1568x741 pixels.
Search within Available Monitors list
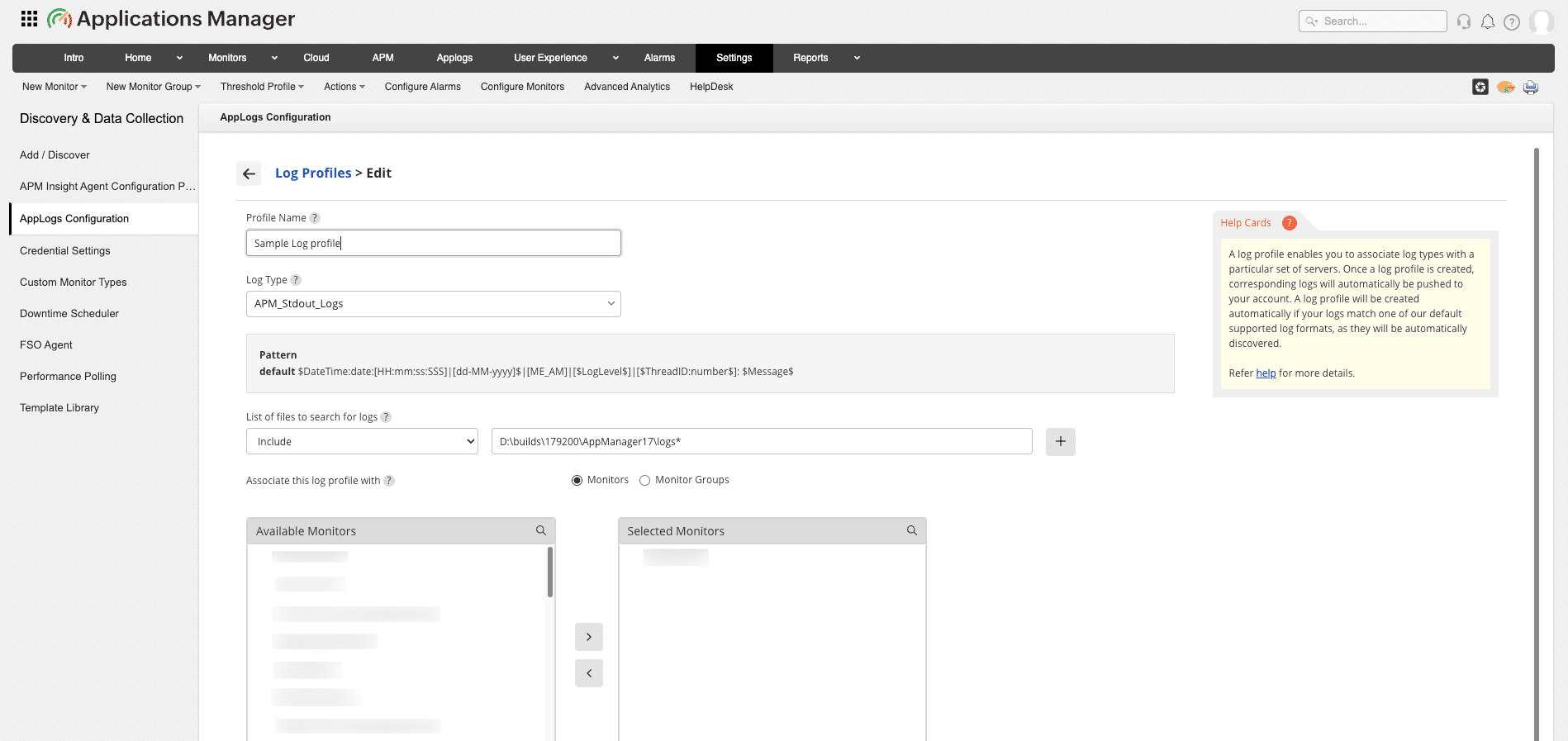[541, 530]
